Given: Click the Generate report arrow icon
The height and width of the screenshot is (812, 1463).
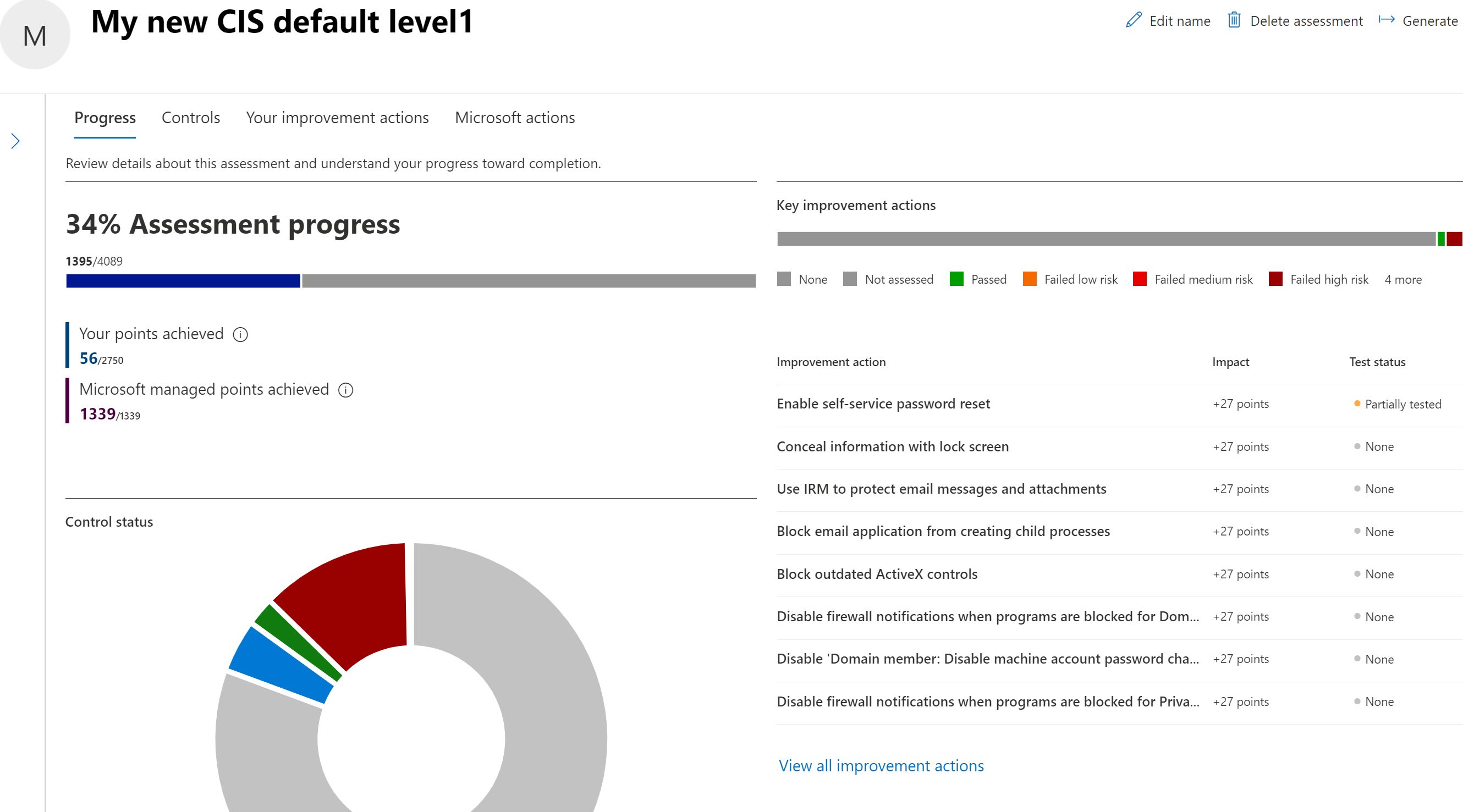Looking at the screenshot, I should click(1387, 20).
